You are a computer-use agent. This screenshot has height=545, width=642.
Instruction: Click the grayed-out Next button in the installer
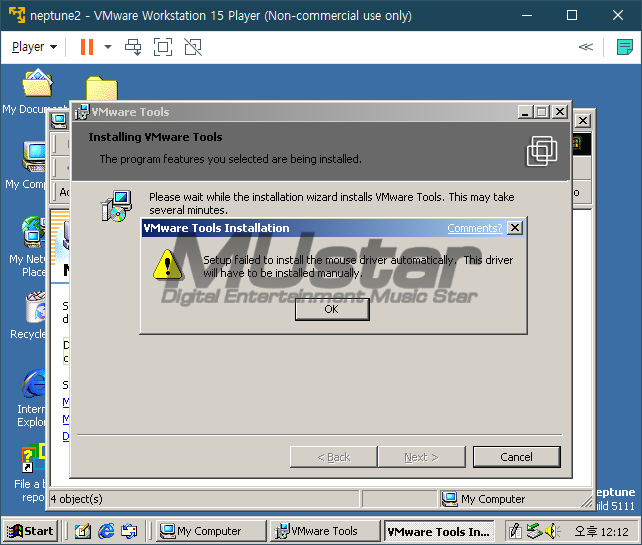[x=422, y=457]
